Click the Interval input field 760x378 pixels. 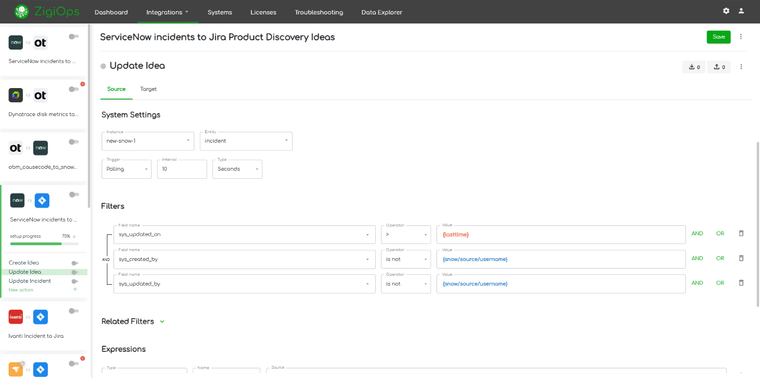click(182, 169)
